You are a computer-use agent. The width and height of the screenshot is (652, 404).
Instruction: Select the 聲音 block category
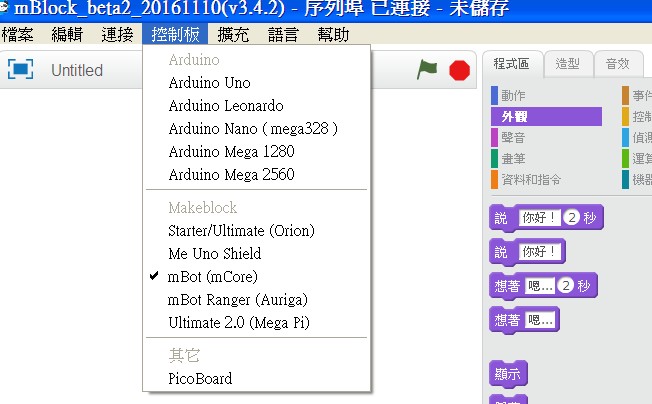point(546,137)
